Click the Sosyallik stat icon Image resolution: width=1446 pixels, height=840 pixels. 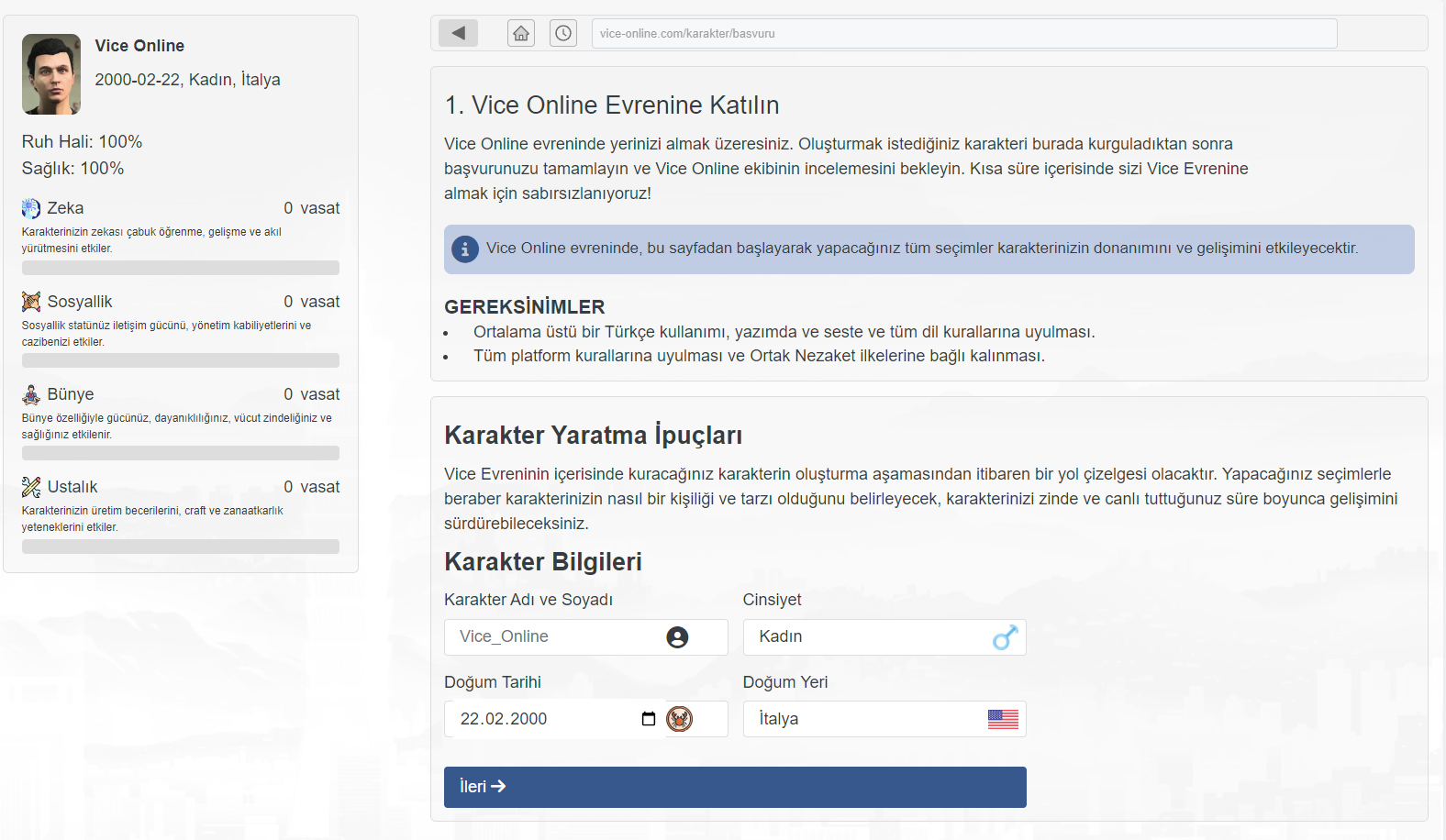(31, 302)
